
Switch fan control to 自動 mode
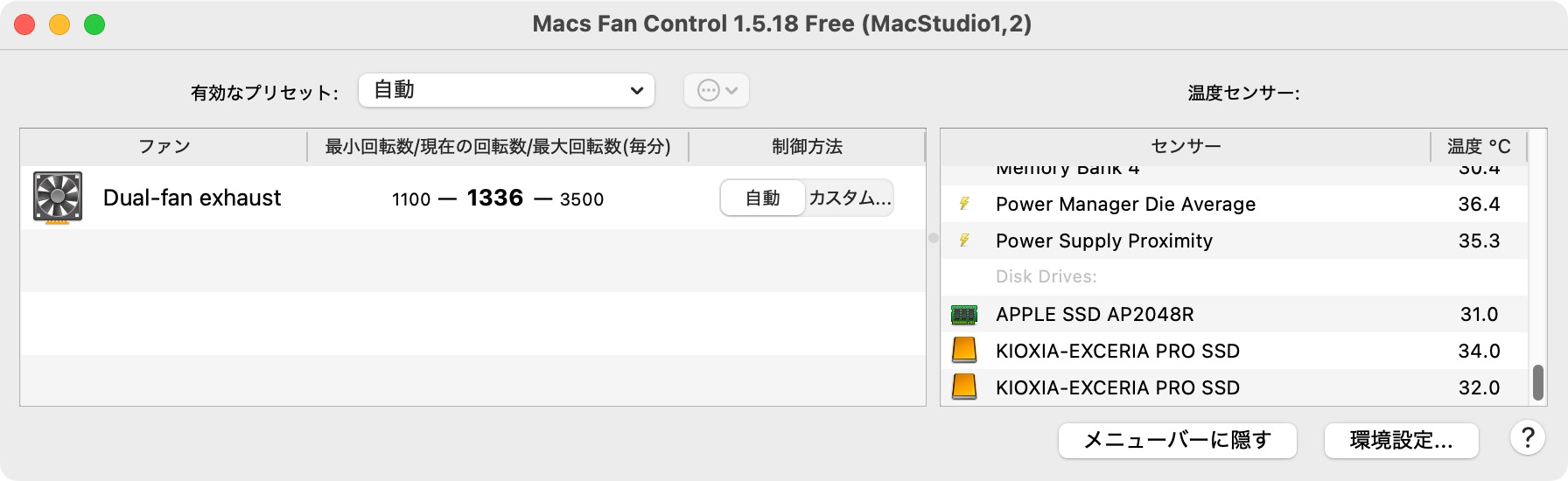click(x=762, y=198)
